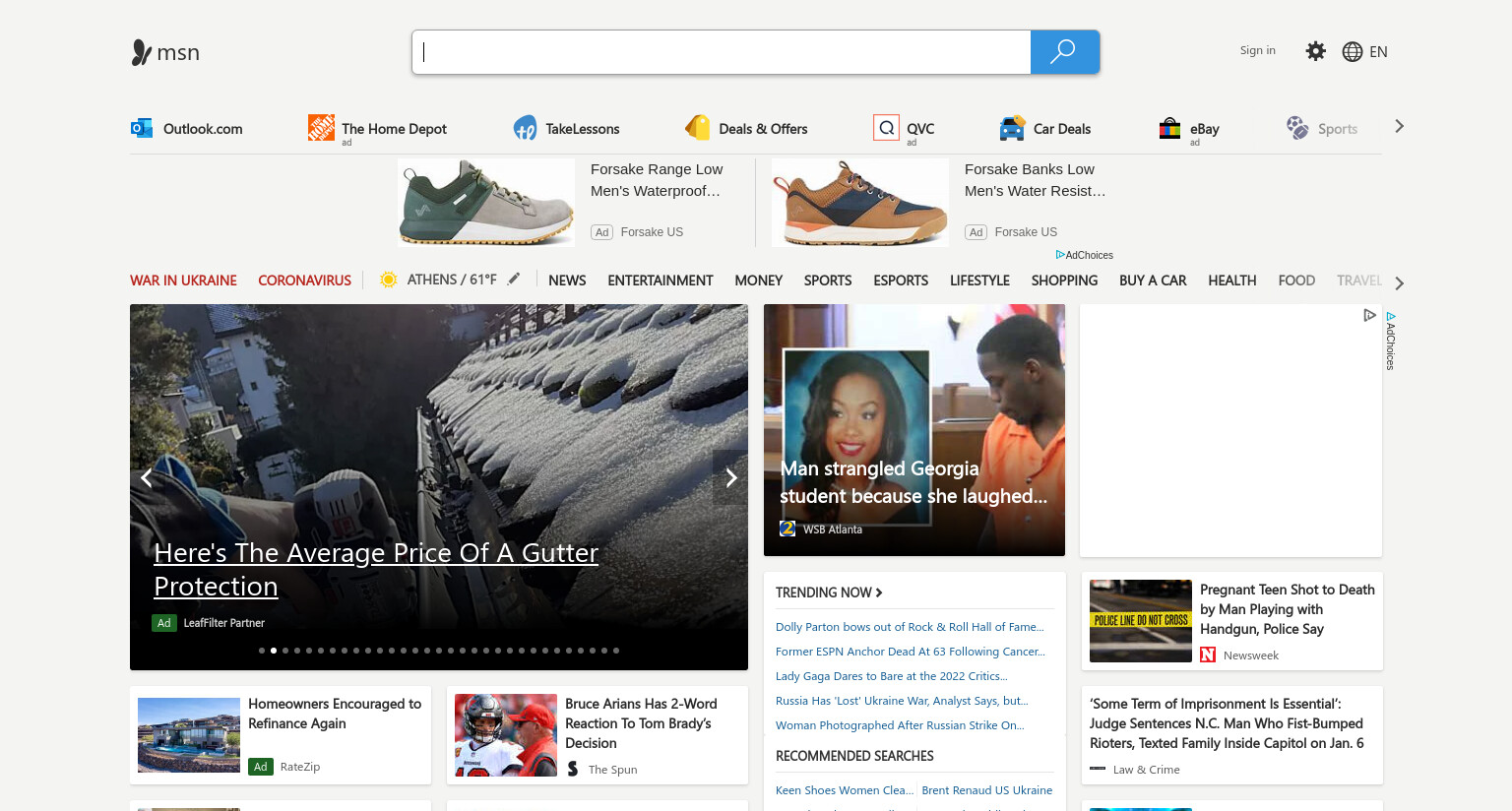Viewport: 1512px width, 811px height.
Task: Select the first carousel dot
Action: 262,651
